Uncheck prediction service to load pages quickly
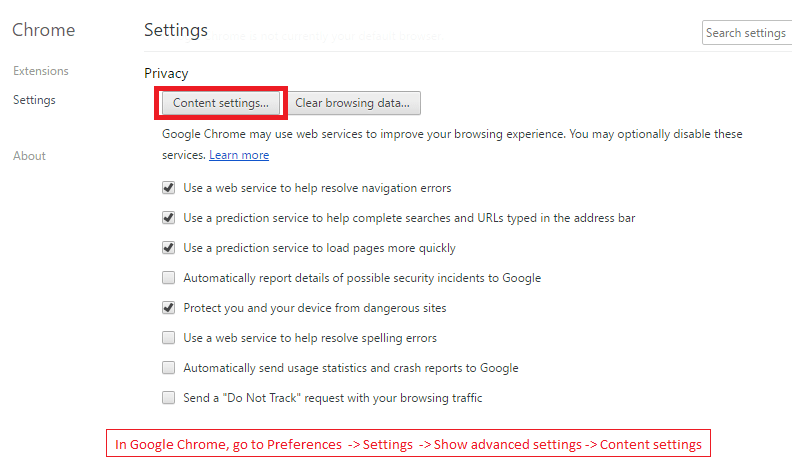The image size is (792, 474). click(x=169, y=248)
